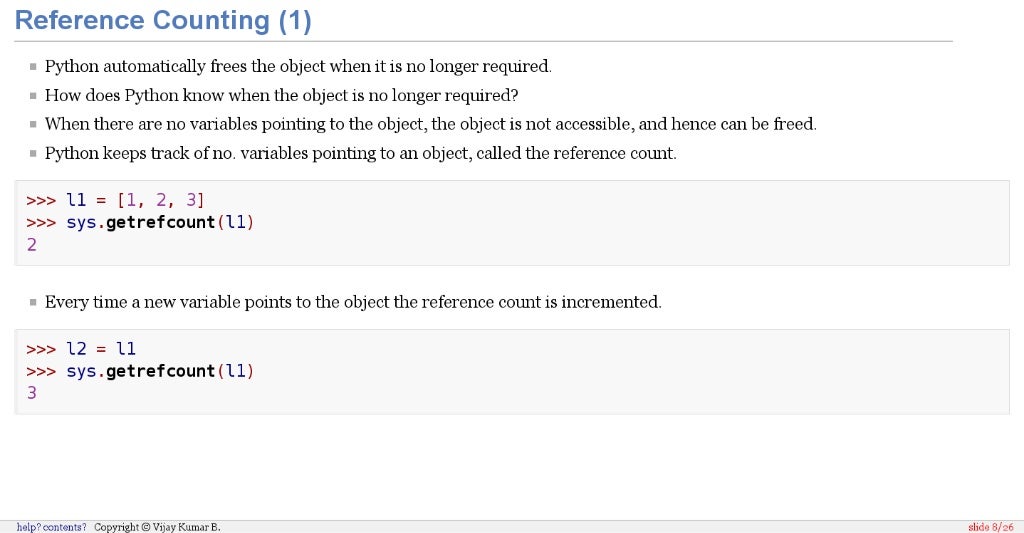1024x533 pixels.
Task: Click bullet 'Python automatically frees the object'
Action: point(298,67)
